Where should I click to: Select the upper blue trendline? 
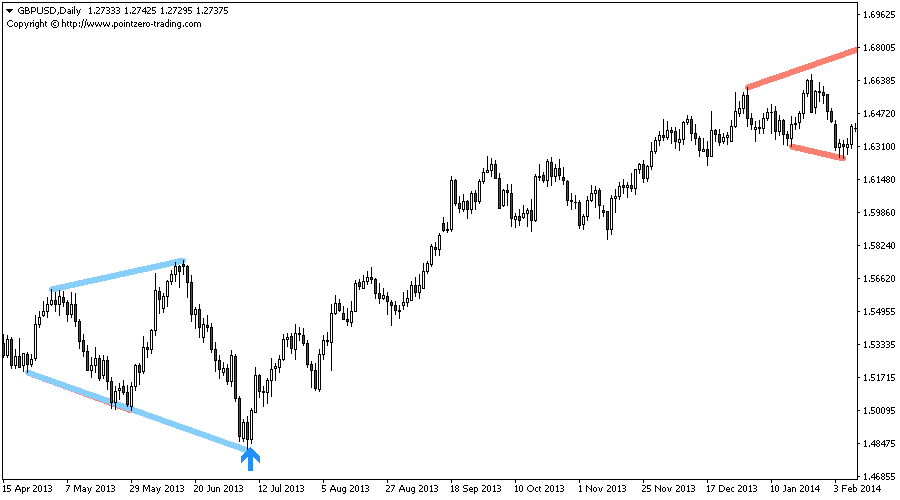click(x=117, y=275)
